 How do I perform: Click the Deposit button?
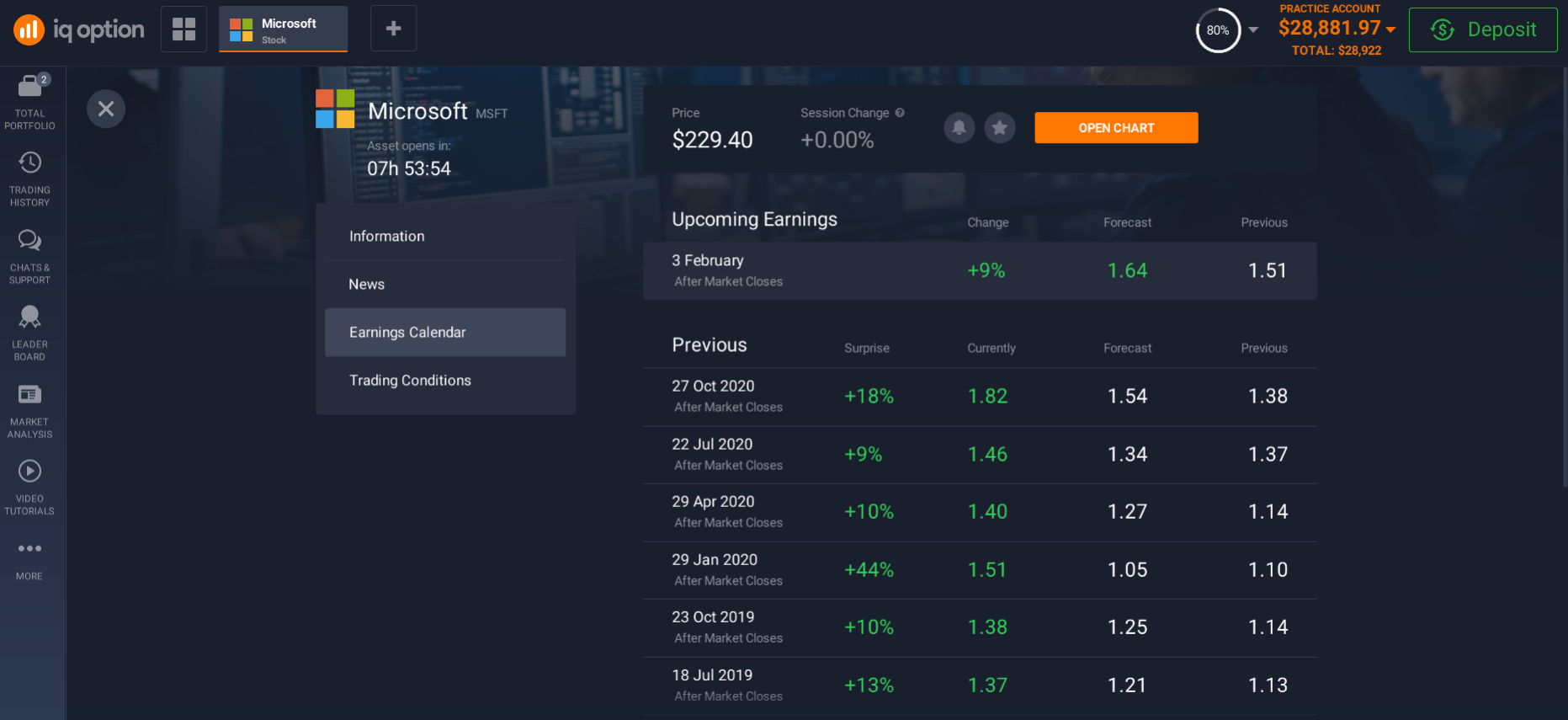click(x=1483, y=29)
